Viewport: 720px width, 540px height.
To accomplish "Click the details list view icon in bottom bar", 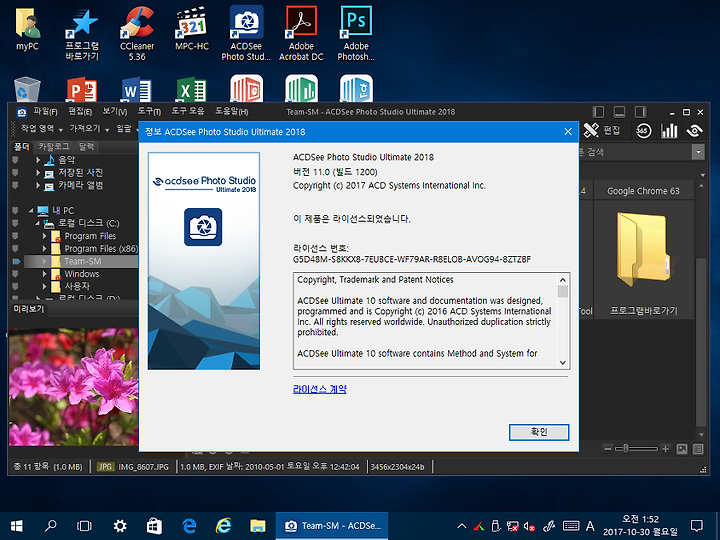I will [x=698, y=449].
